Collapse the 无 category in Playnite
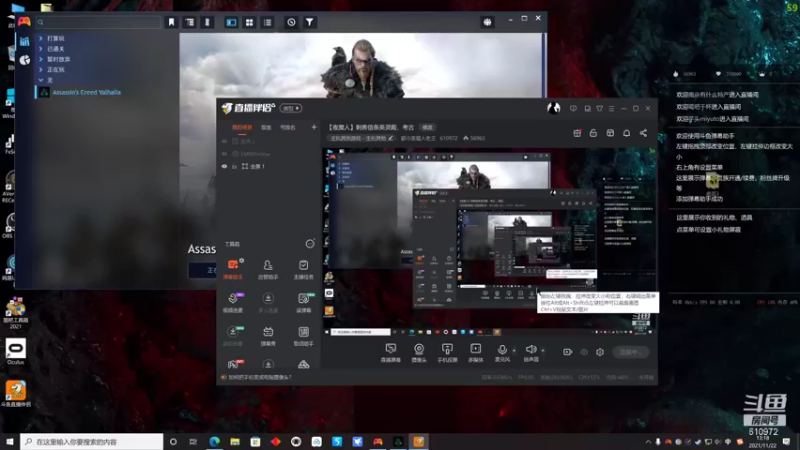 [41, 80]
